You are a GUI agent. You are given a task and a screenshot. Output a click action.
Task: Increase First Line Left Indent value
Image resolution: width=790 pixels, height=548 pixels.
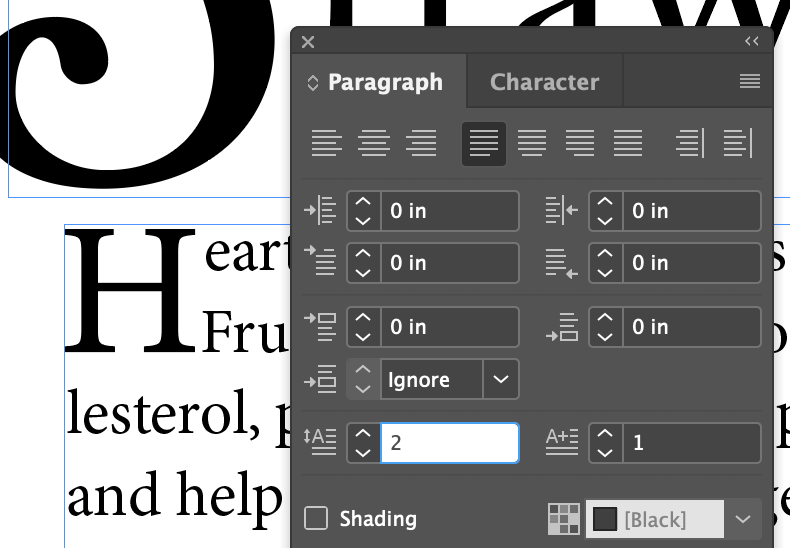click(x=363, y=254)
